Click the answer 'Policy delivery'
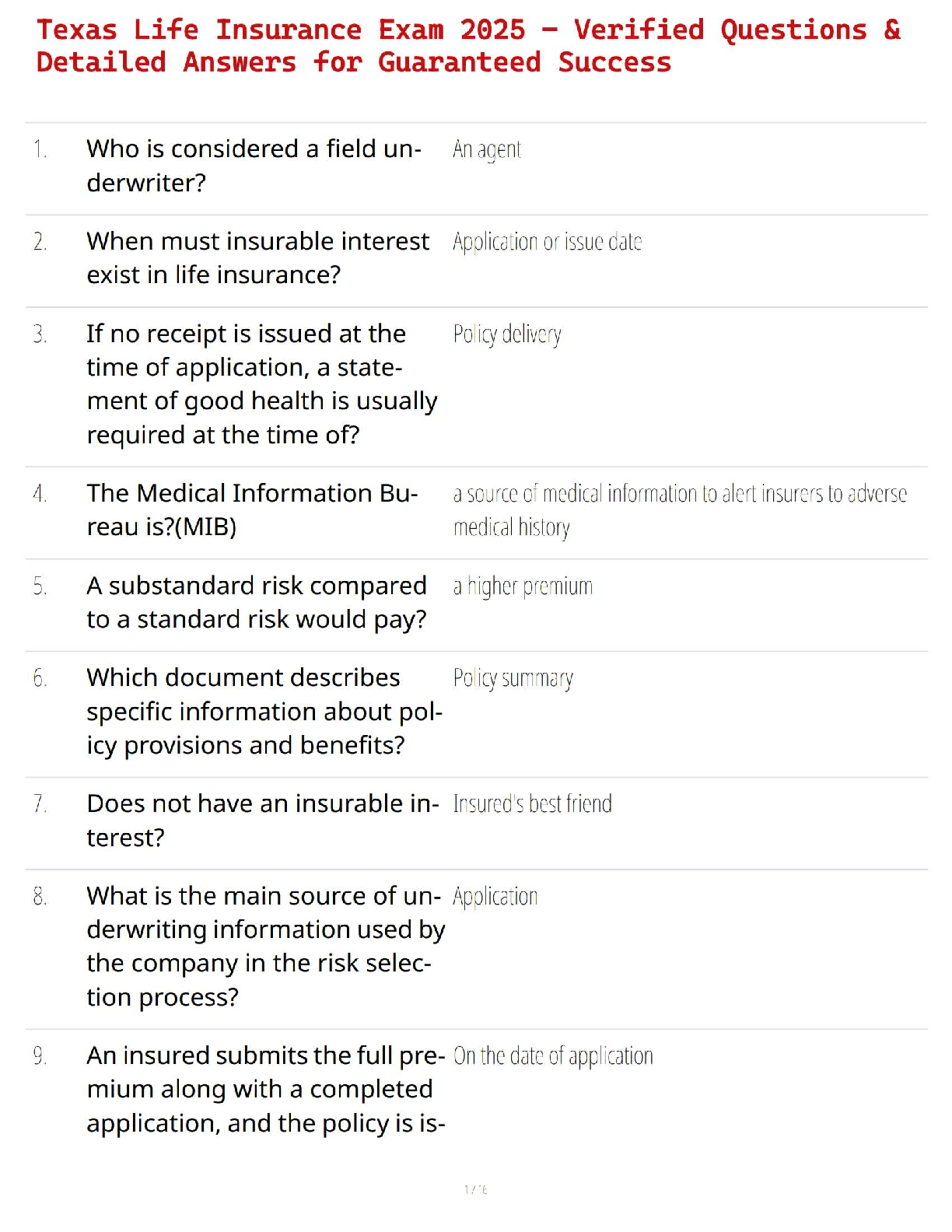This screenshot has height=1232, width=952. [x=507, y=334]
